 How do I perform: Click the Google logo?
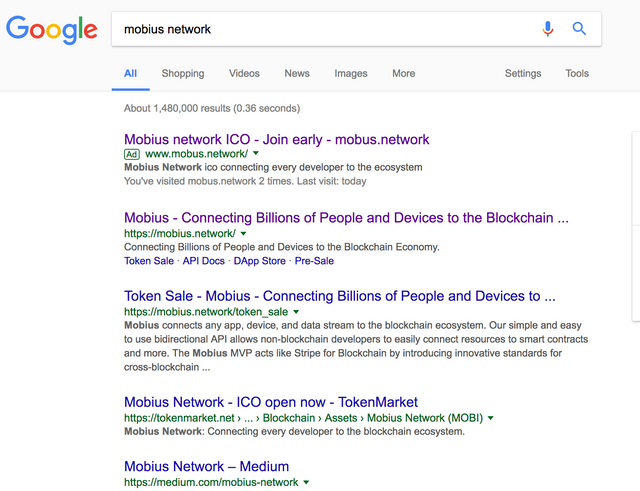click(x=52, y=30)
